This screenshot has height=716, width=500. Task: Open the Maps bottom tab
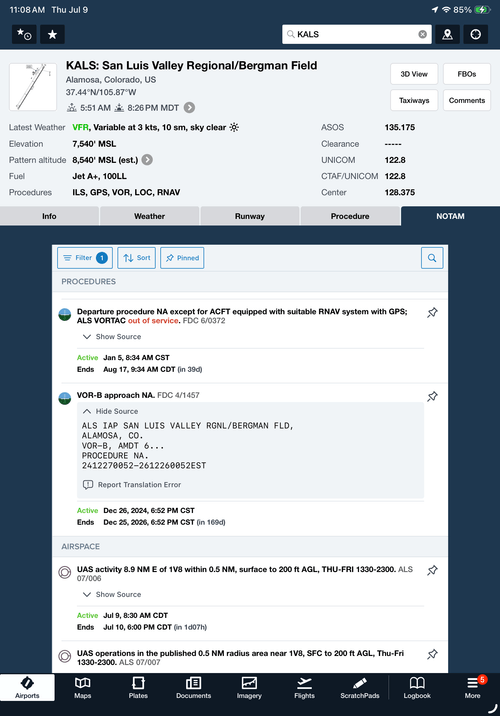[x=83, y=688]
